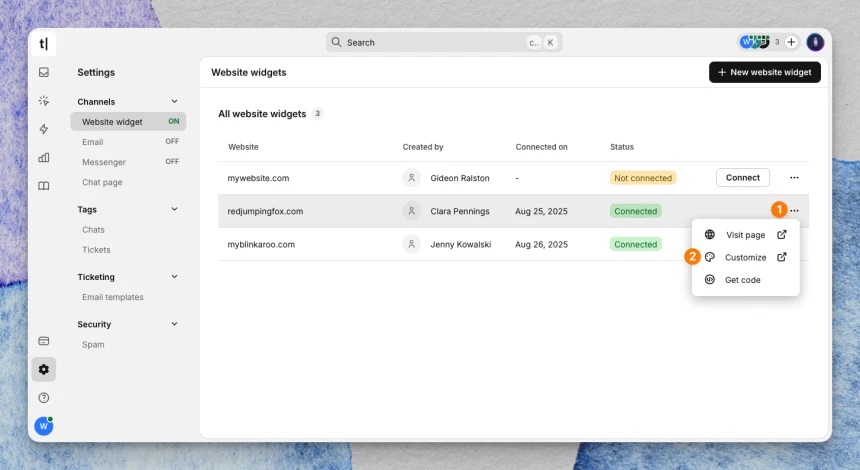This screenshot has width=860, height=470.
Task: Click the code icon next to Get code
Action: 710,280
